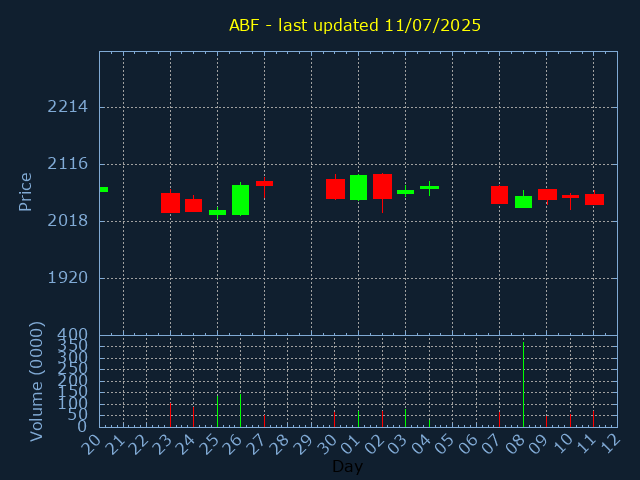640x480 pixels.
Task: Select the 2116 price axis label
Action: tap(68, 164)
